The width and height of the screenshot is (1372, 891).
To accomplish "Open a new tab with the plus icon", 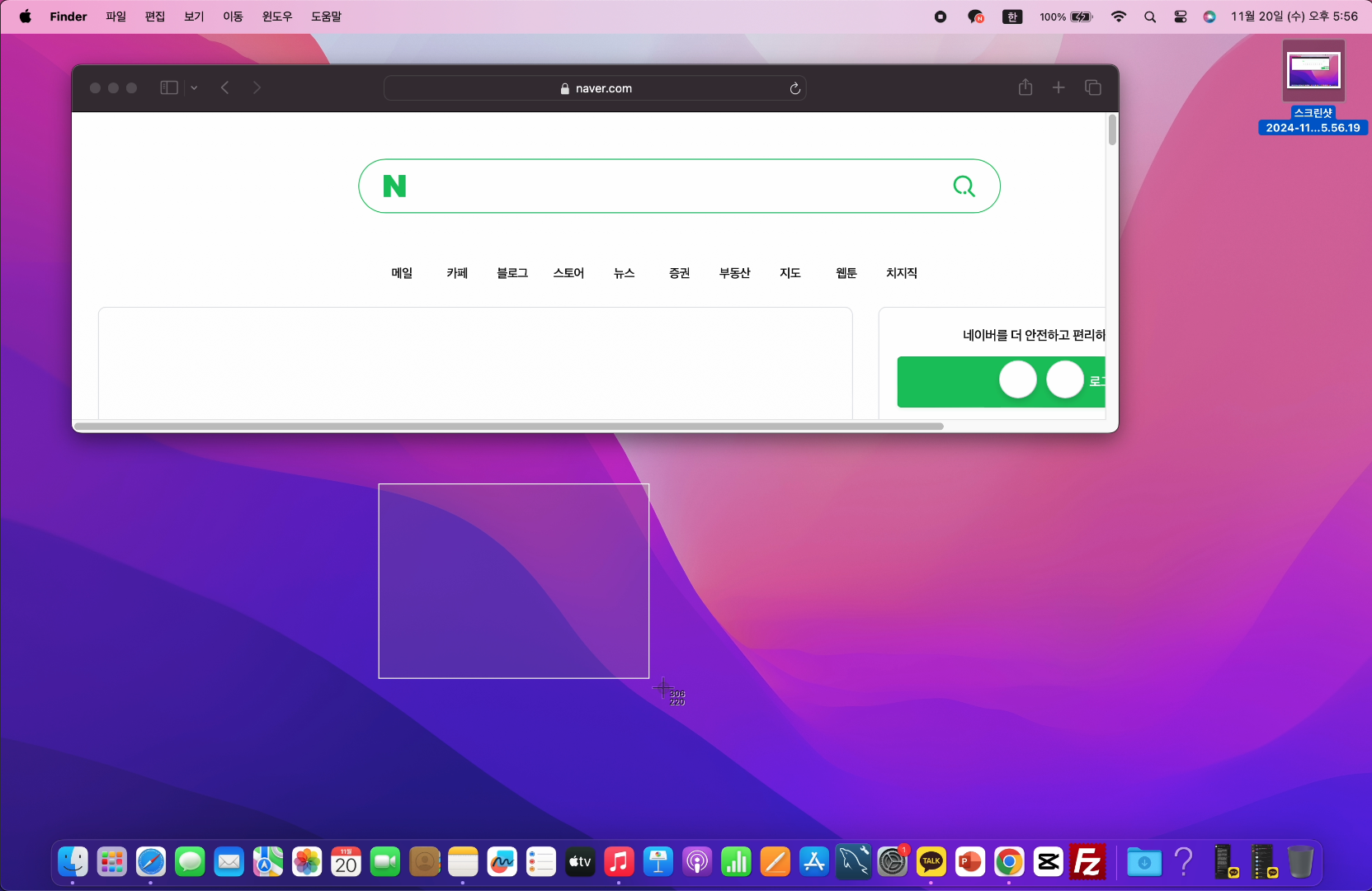I will [1058, 87].
